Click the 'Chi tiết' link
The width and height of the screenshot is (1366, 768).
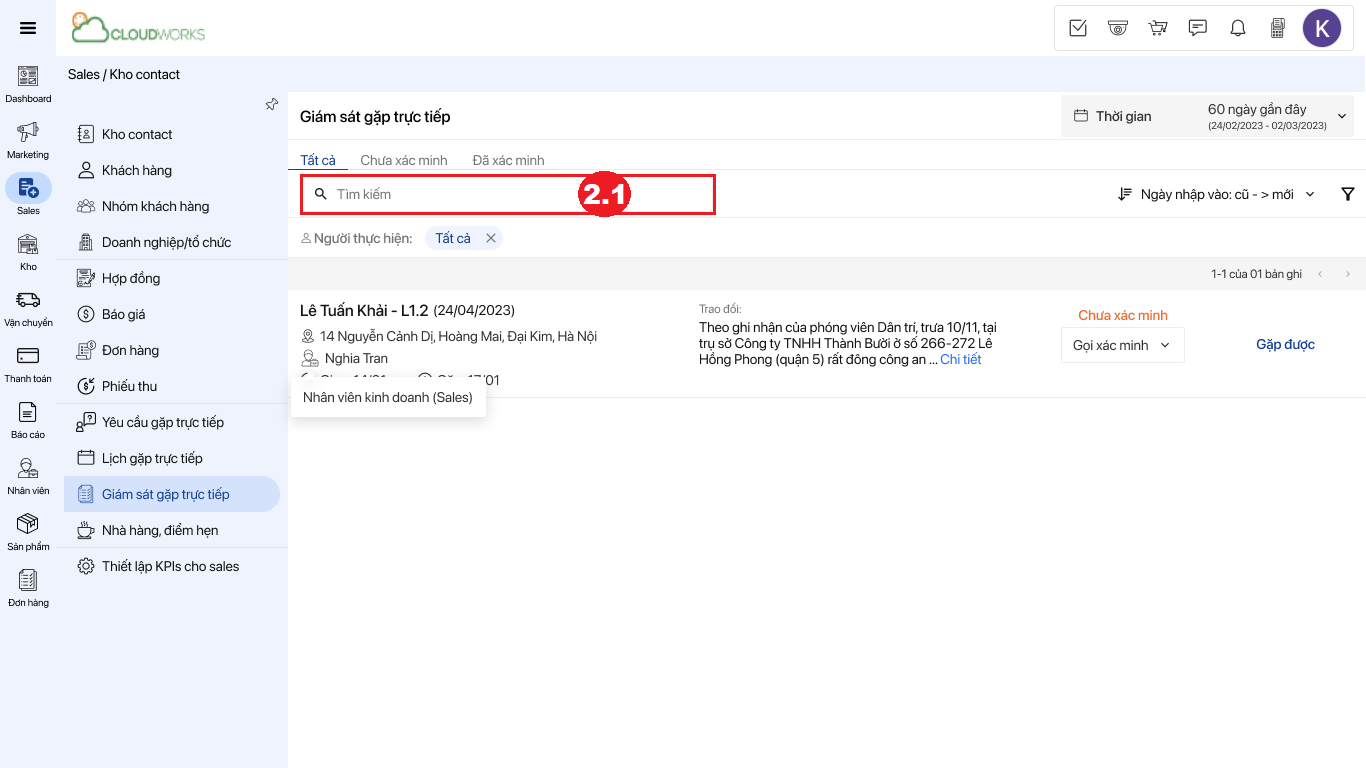[x=960, y=359]
